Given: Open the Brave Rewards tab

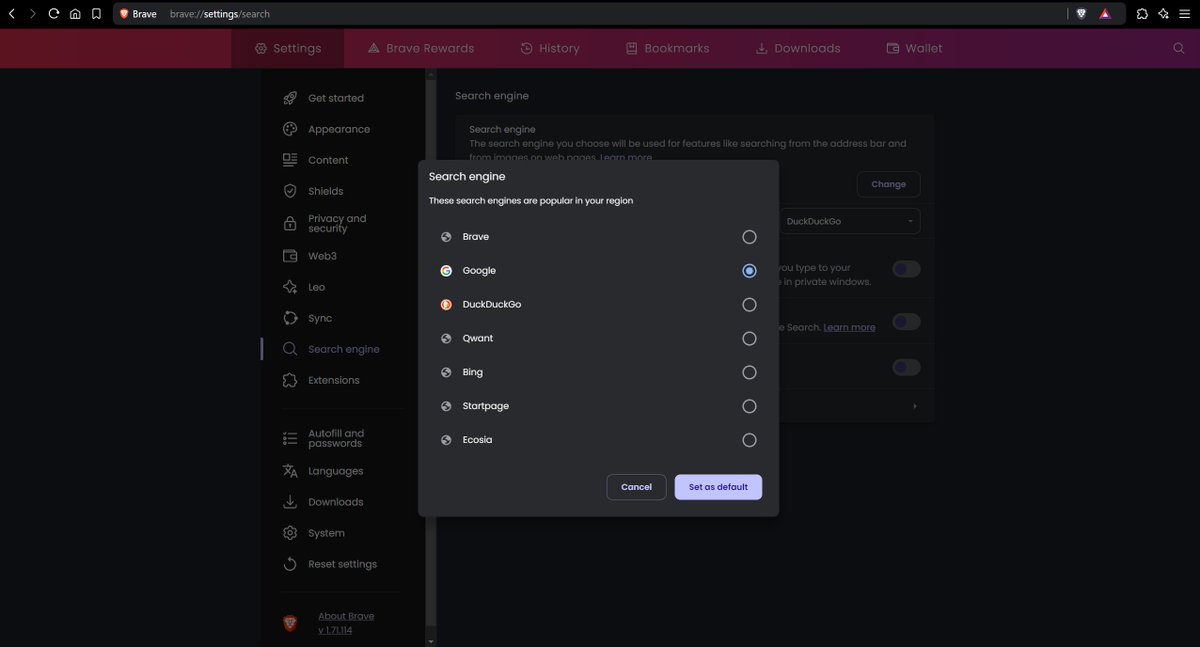Looking at the screenshot, I should point(420,48).
